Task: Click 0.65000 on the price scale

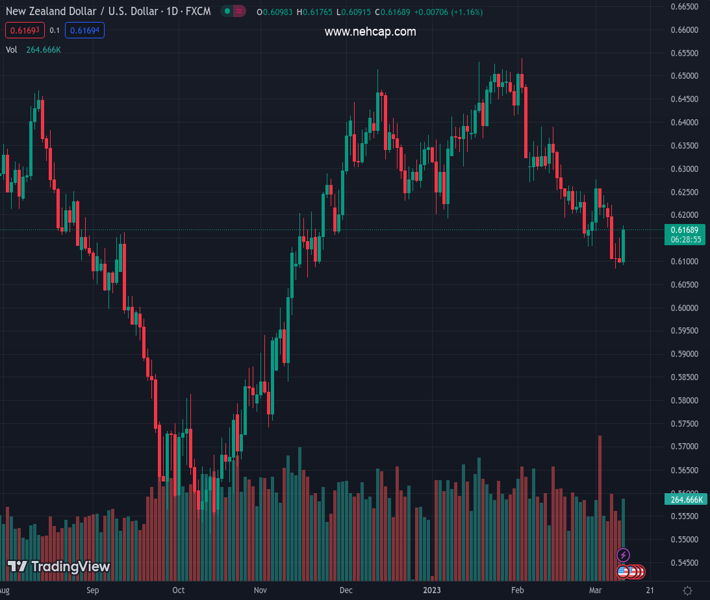Action: click(x=684, y=76)
